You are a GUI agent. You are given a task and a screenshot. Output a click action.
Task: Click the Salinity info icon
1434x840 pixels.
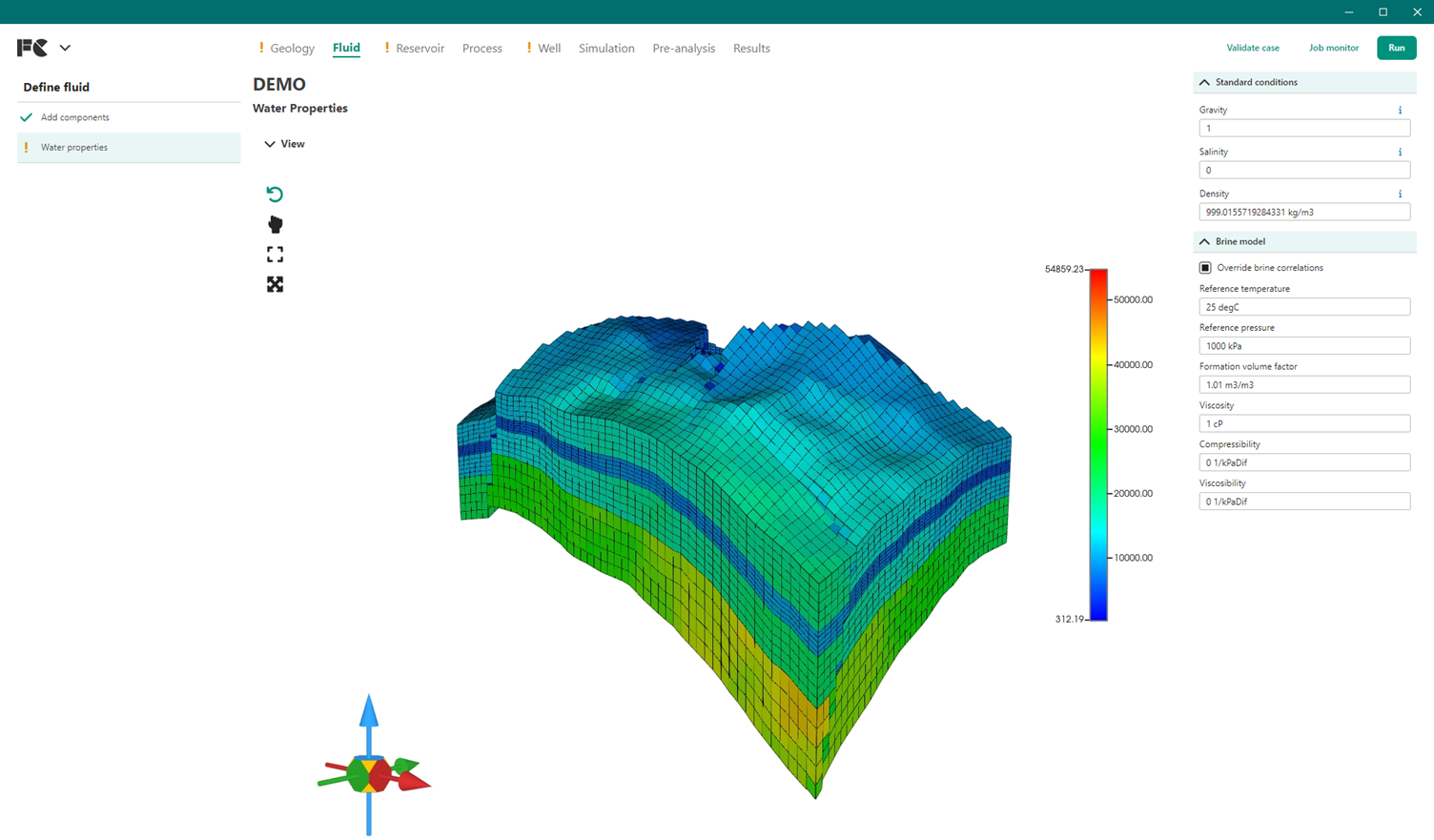coord(1400,151)
